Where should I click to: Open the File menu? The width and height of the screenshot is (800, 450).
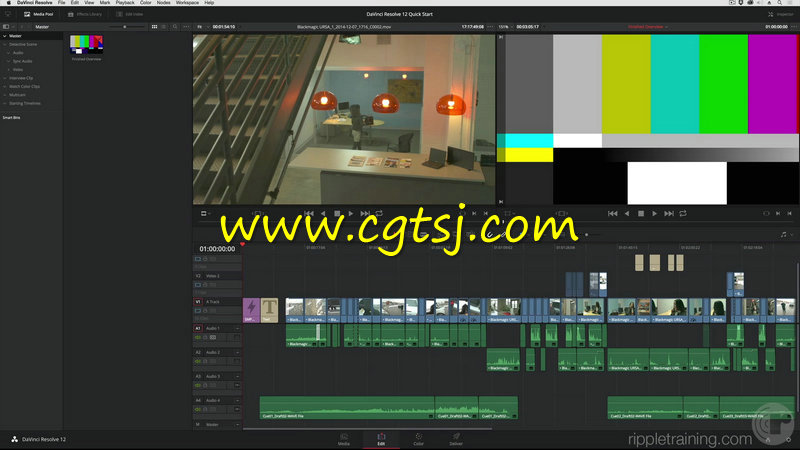click(x=61, y=3)
